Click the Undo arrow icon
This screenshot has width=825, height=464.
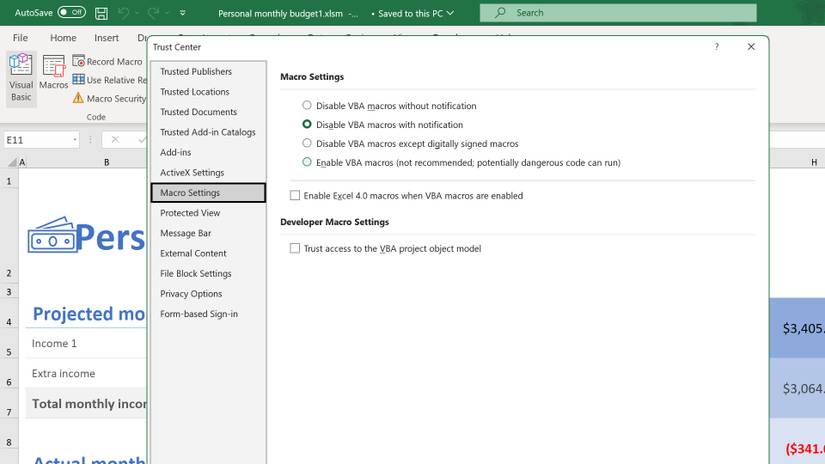[124, 13]
